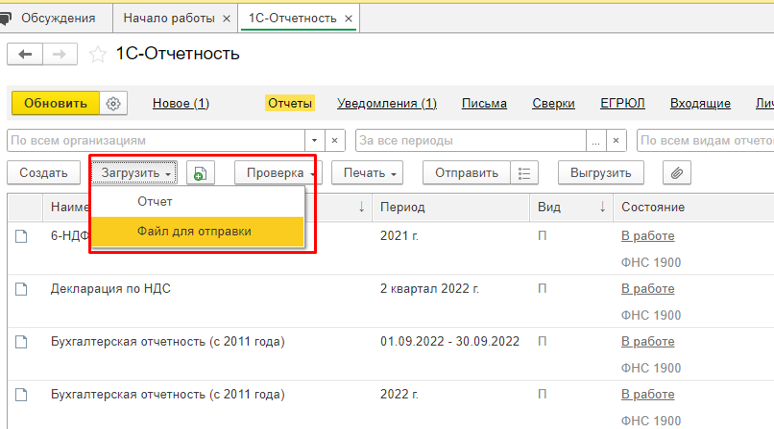Click document icon in the 2022 г. Бухгалтерская row
This screenshot has width=774, height=429.
pyautogui.click(x=21, y=395)
